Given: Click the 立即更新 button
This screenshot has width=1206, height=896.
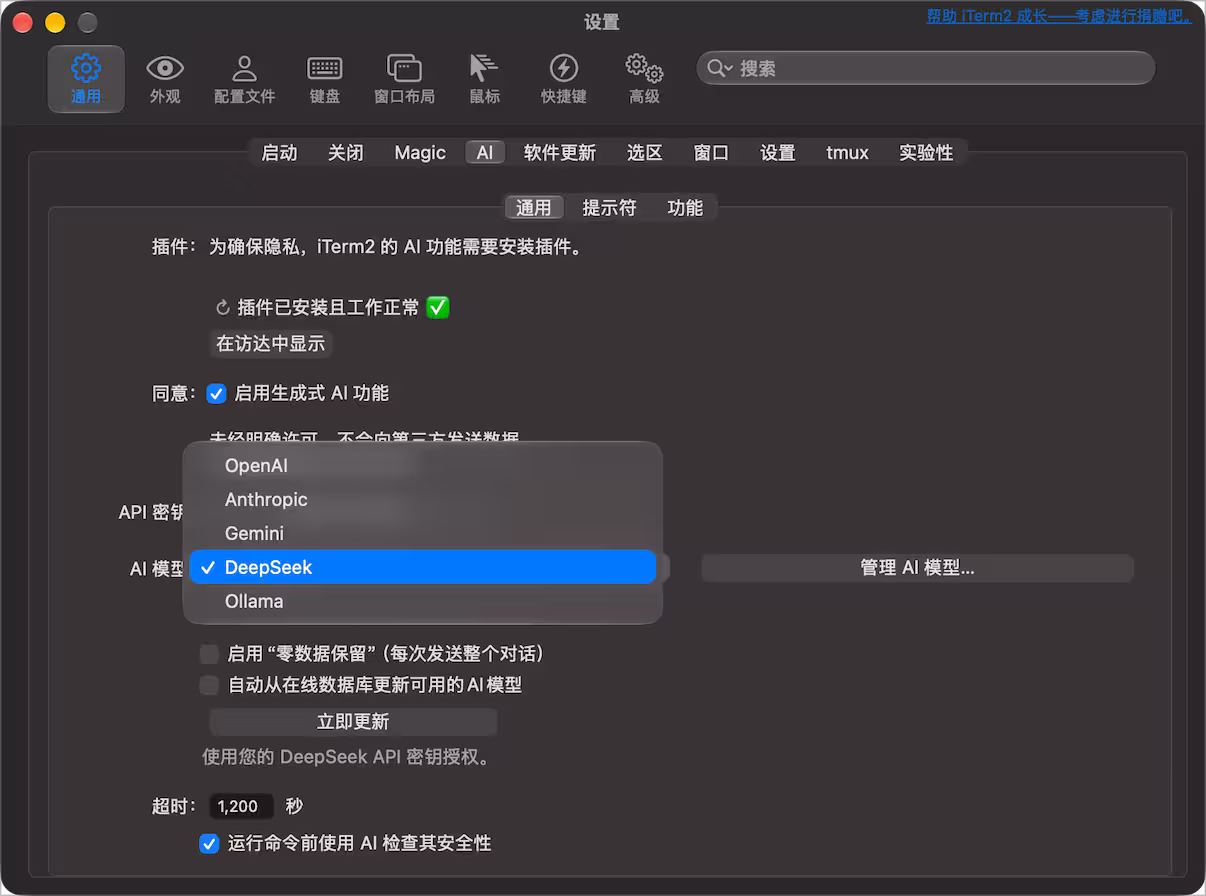Looking at the screenshot, I should [x=353, y=722].
